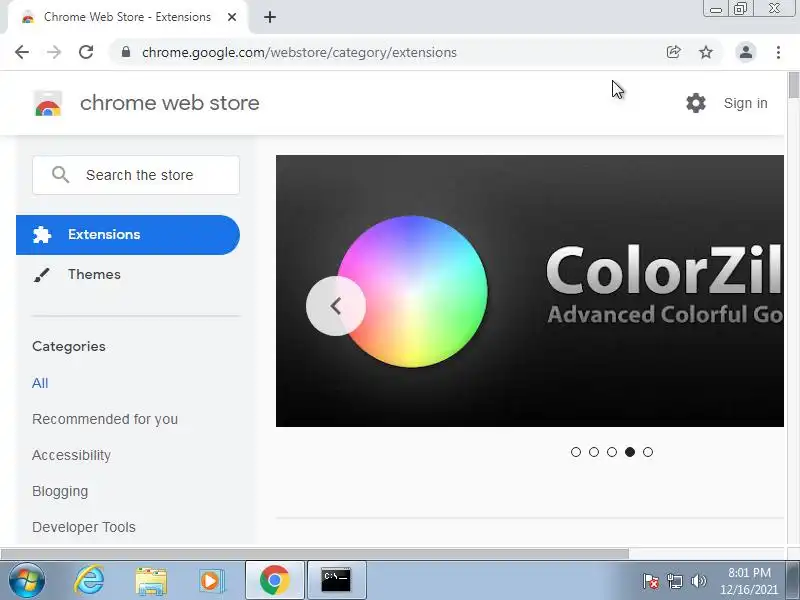Screen dimensions: 800x600
Task: Switch to the Themes section
Action: pos(94,274)
